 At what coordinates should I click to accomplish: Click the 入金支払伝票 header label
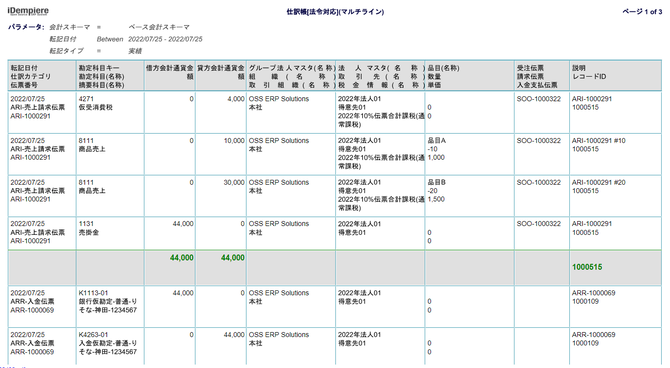click(x=537, y=85)
